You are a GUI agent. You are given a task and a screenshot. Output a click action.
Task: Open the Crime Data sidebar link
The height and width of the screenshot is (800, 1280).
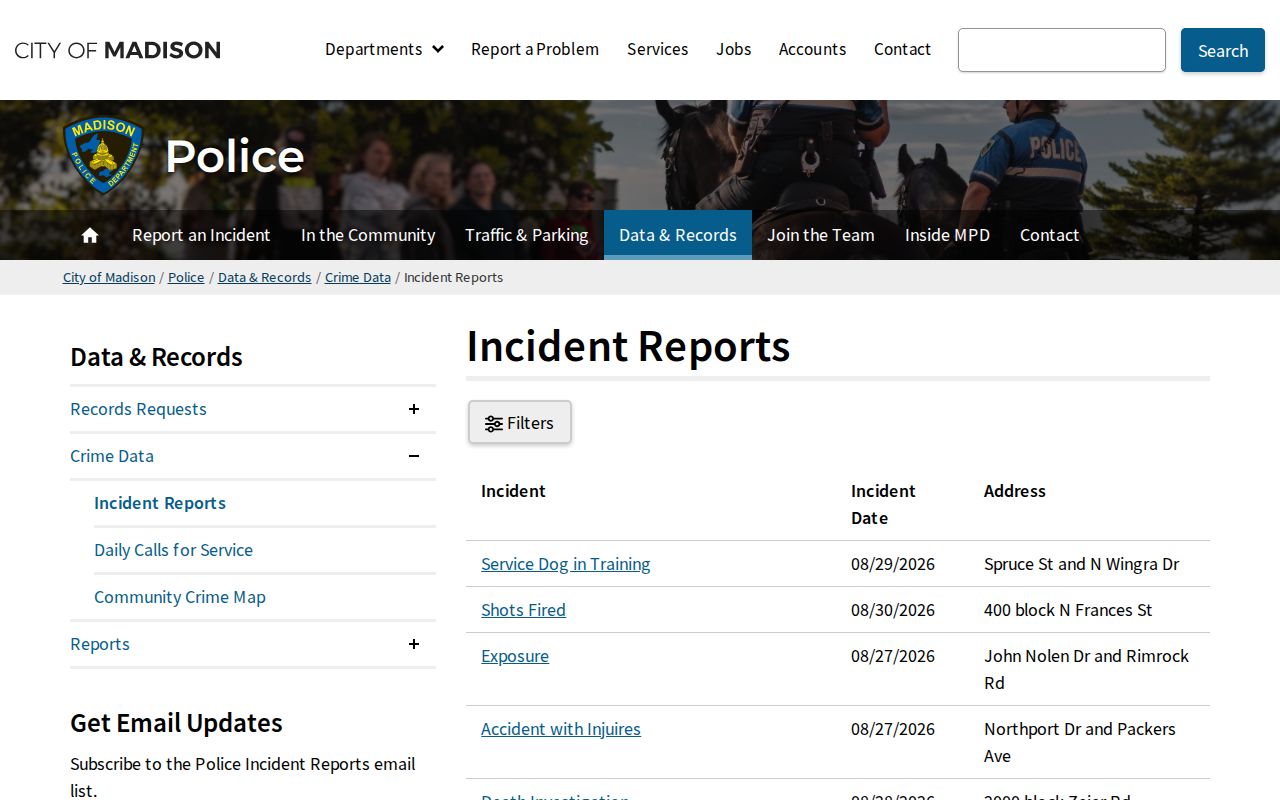112,456
